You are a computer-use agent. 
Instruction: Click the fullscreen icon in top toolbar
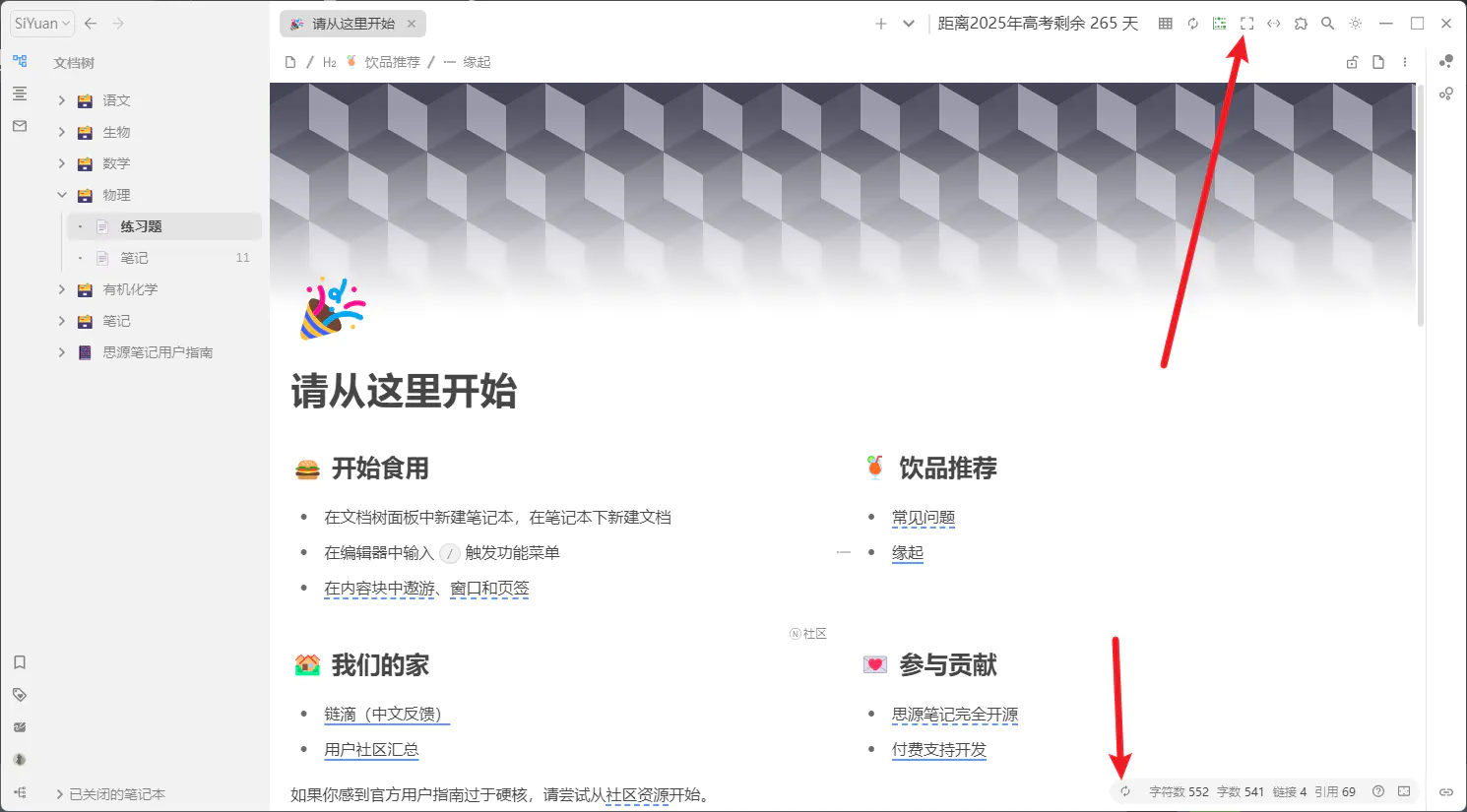pyautogui.click(x=1246, y=24)
